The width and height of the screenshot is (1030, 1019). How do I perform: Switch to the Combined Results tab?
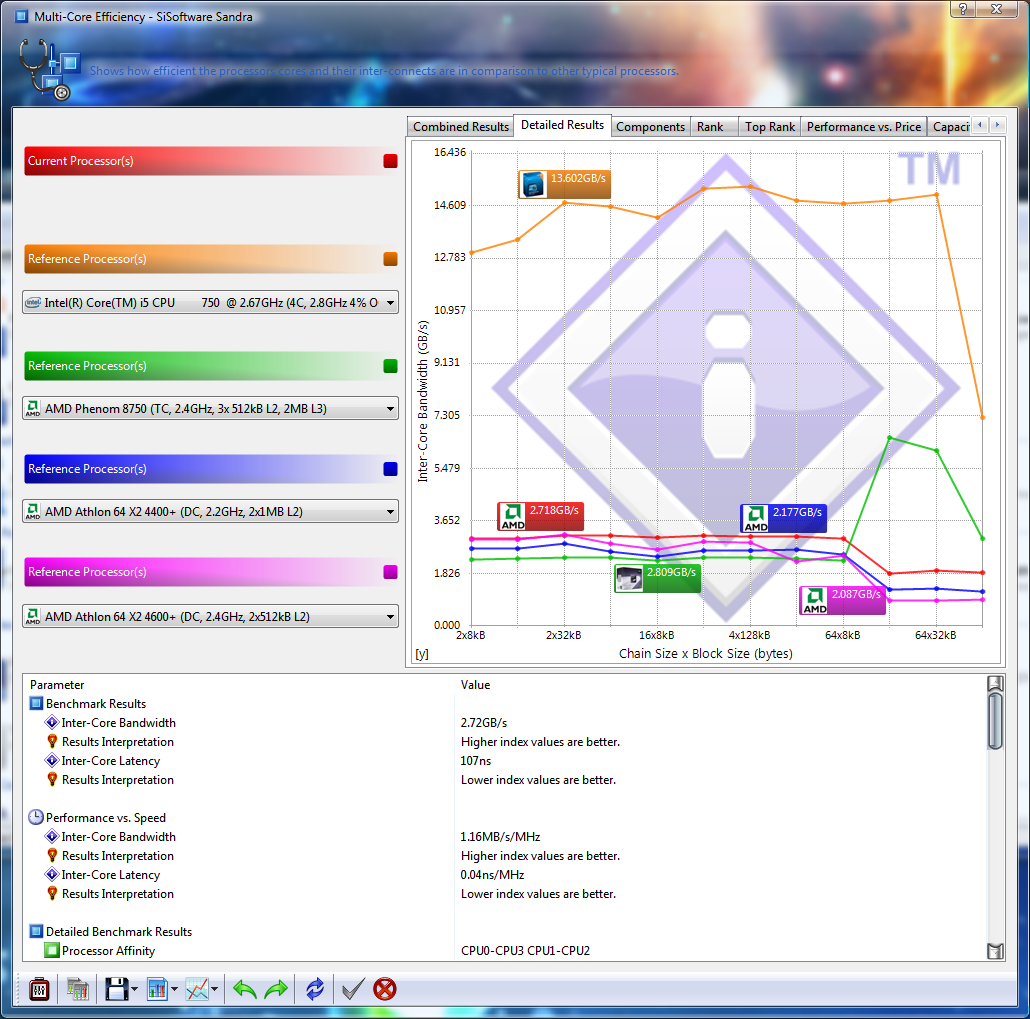[x=460, y=127]
